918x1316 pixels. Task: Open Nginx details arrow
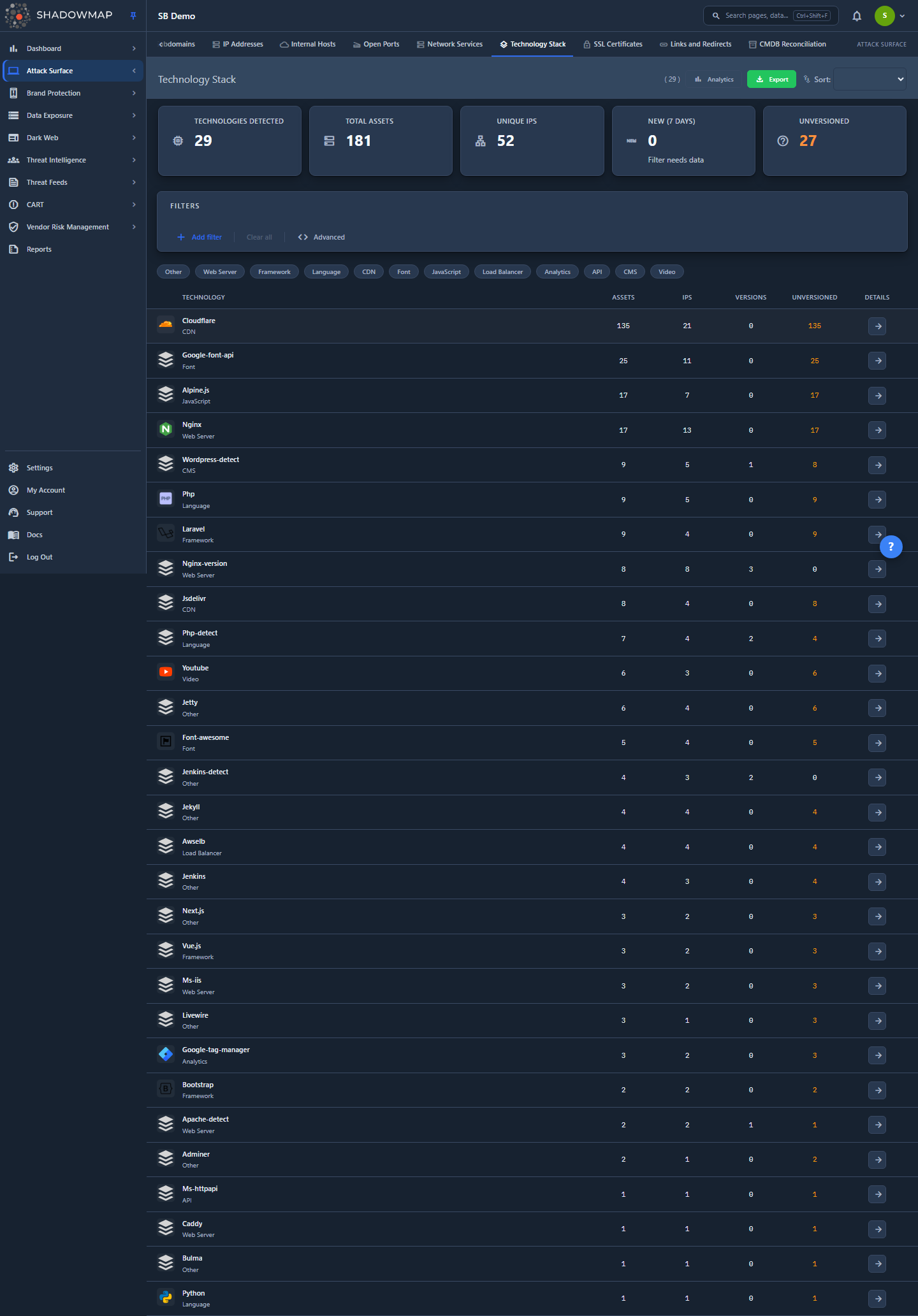[877, 430]
